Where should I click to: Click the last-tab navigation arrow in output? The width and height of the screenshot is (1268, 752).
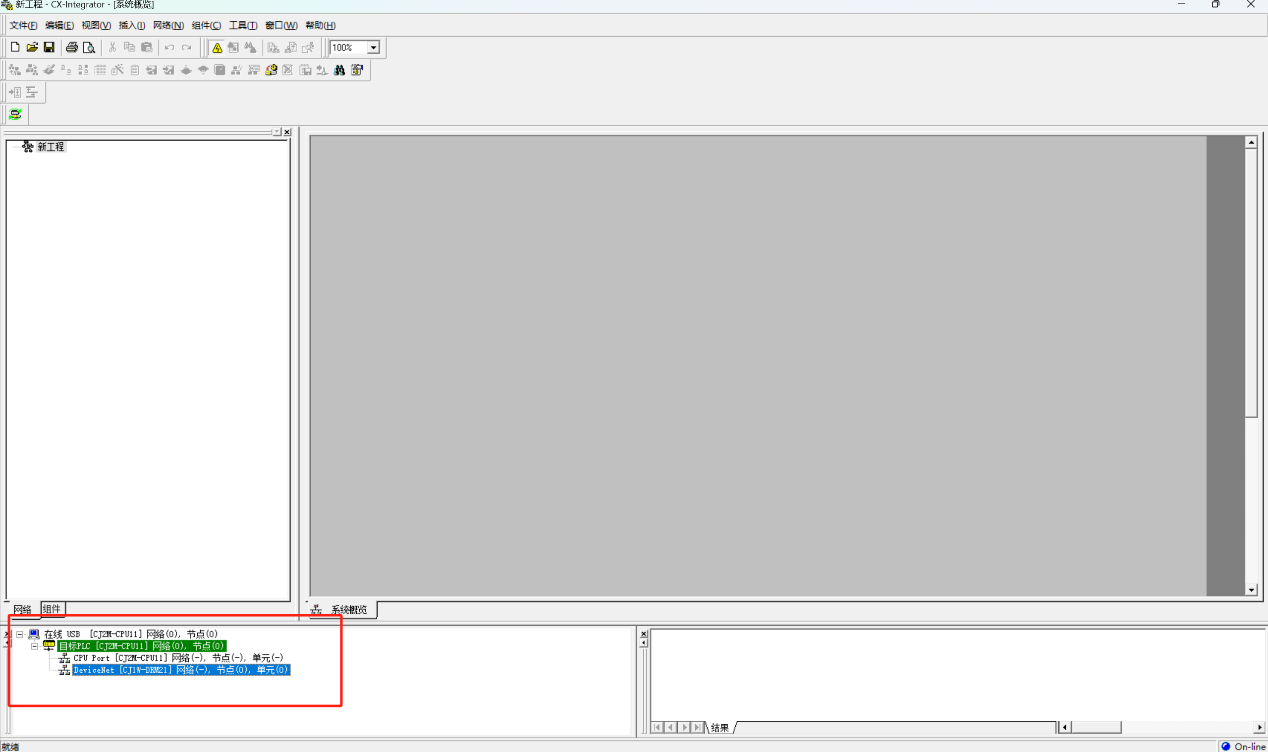[696, 727]
